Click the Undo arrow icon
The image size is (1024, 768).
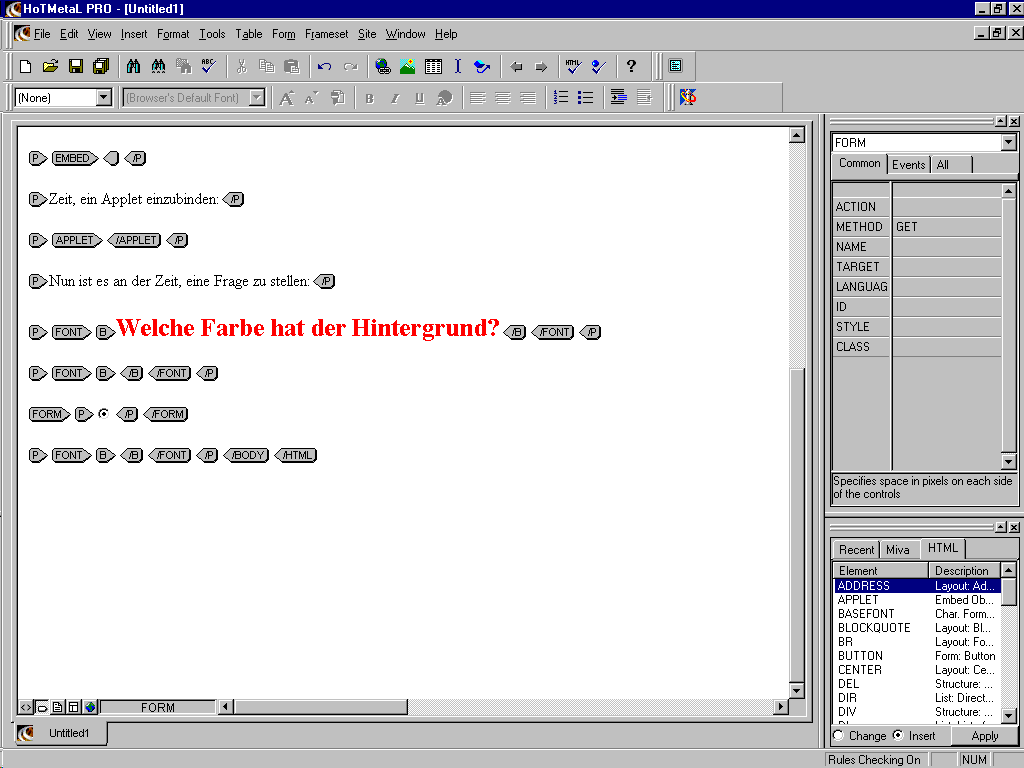click(324, 67)
